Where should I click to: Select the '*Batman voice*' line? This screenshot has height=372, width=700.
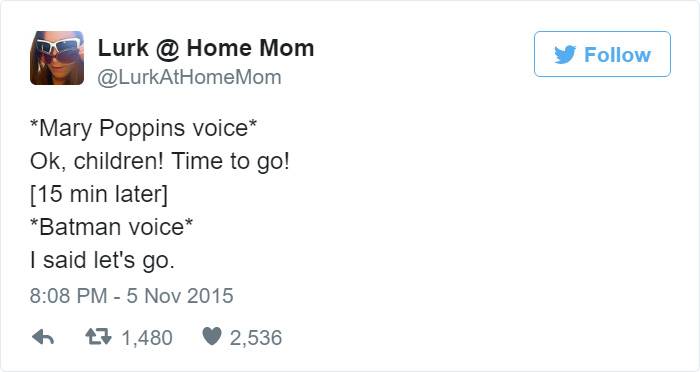coord(111,227)
